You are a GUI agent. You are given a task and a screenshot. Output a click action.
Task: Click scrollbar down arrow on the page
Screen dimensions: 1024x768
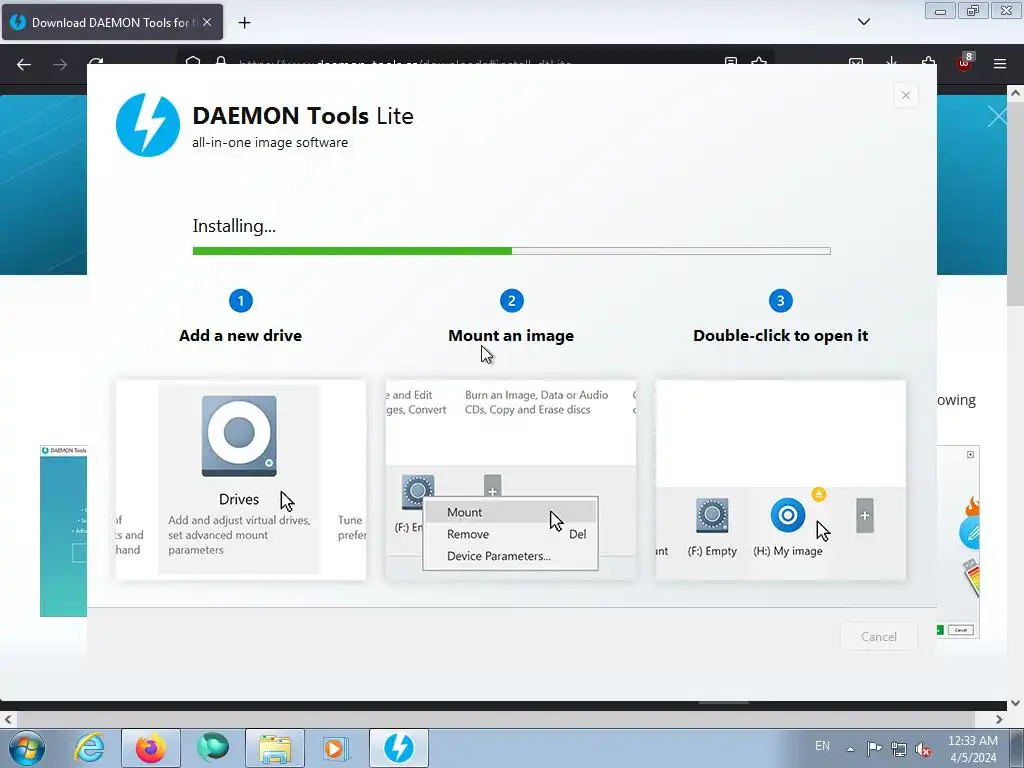click(x=1015, y=703)
